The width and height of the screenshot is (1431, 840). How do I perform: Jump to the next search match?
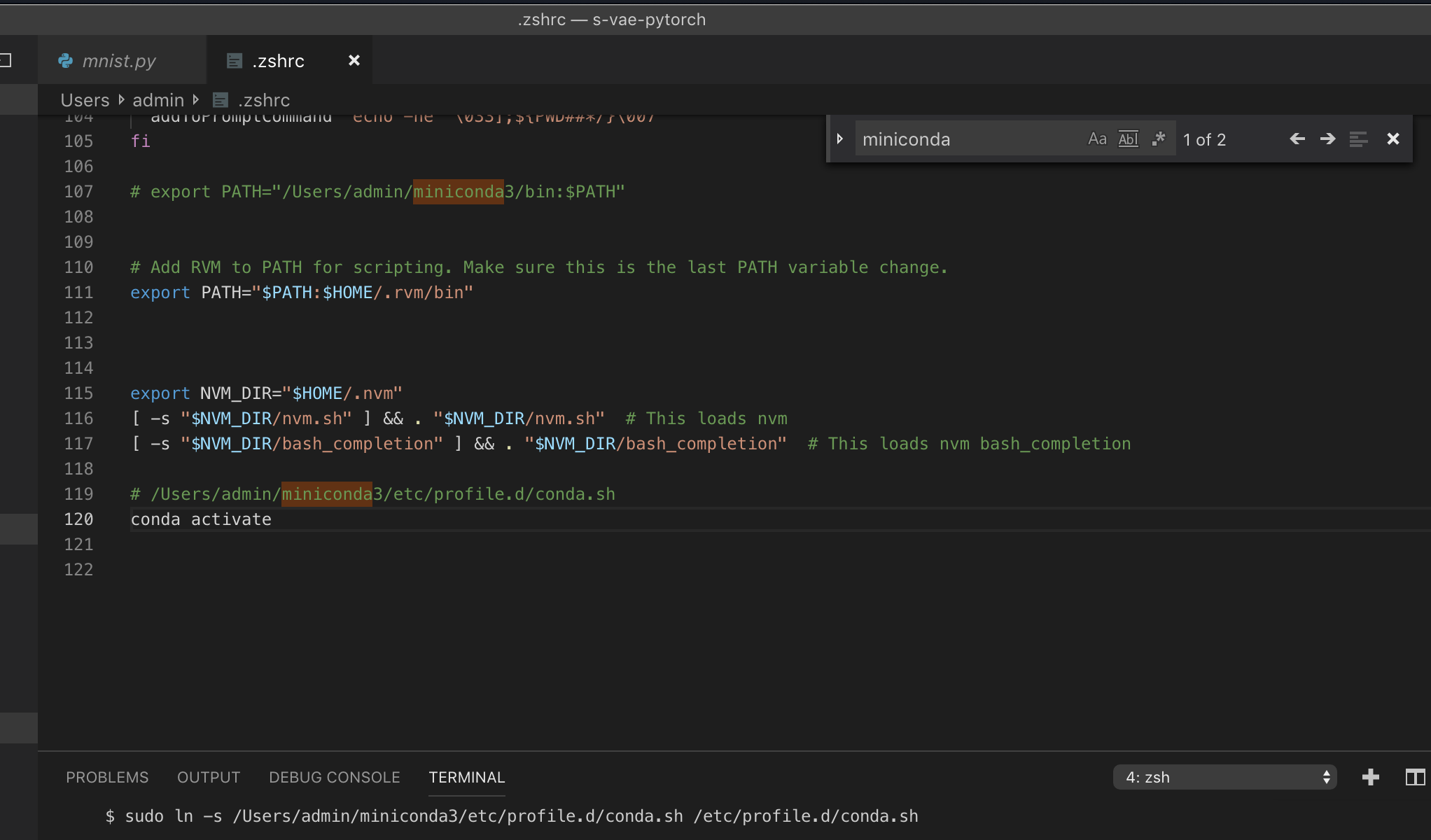tap(1327, 139)
